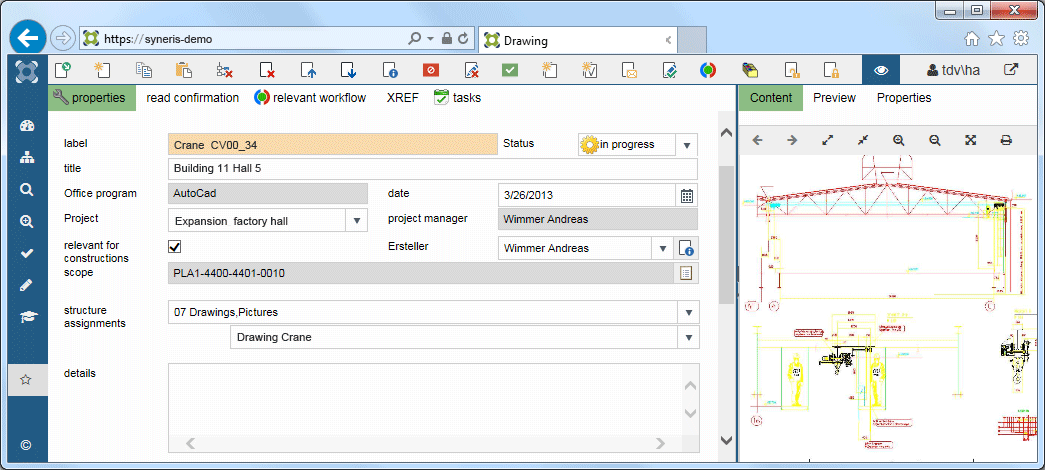
Task: Uncheck relevant for constructions checkbox
Action: (x=175, y=247)
